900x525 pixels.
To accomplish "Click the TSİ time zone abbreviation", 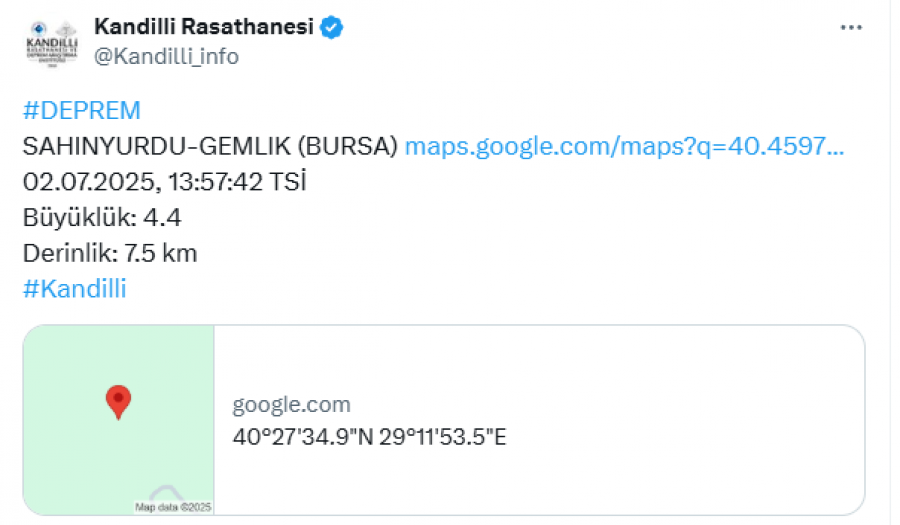I will 288,182.
